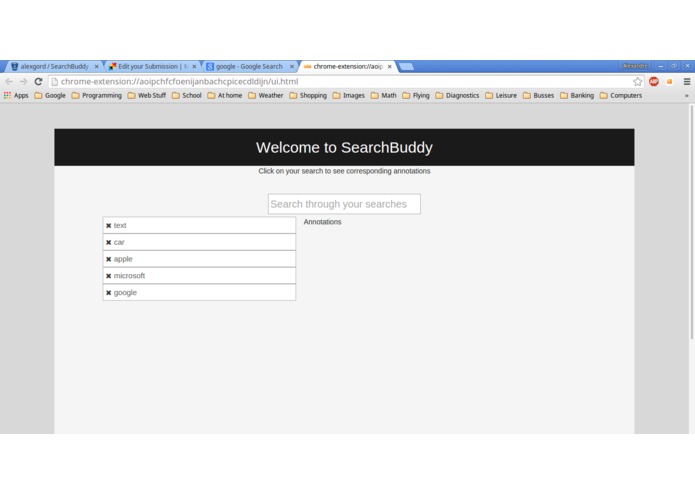Open the Images bookmarks folder

348,95
